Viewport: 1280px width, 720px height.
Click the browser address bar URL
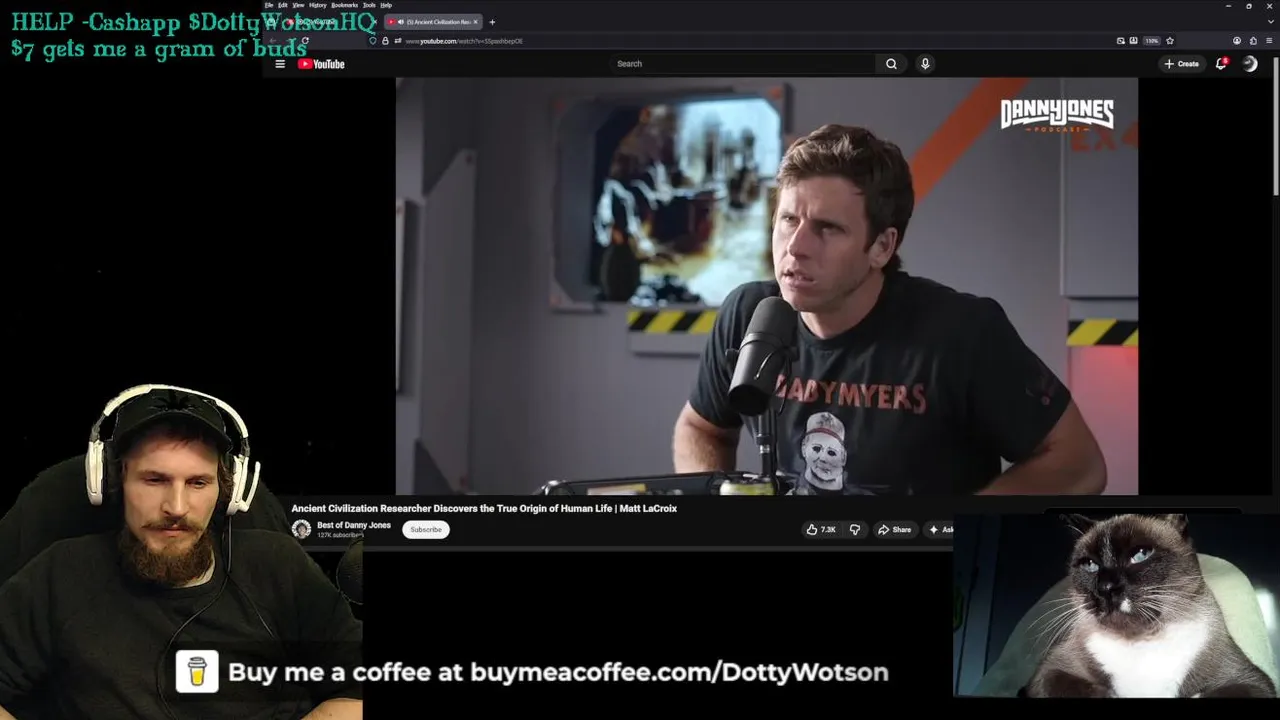tap(464, 41)
